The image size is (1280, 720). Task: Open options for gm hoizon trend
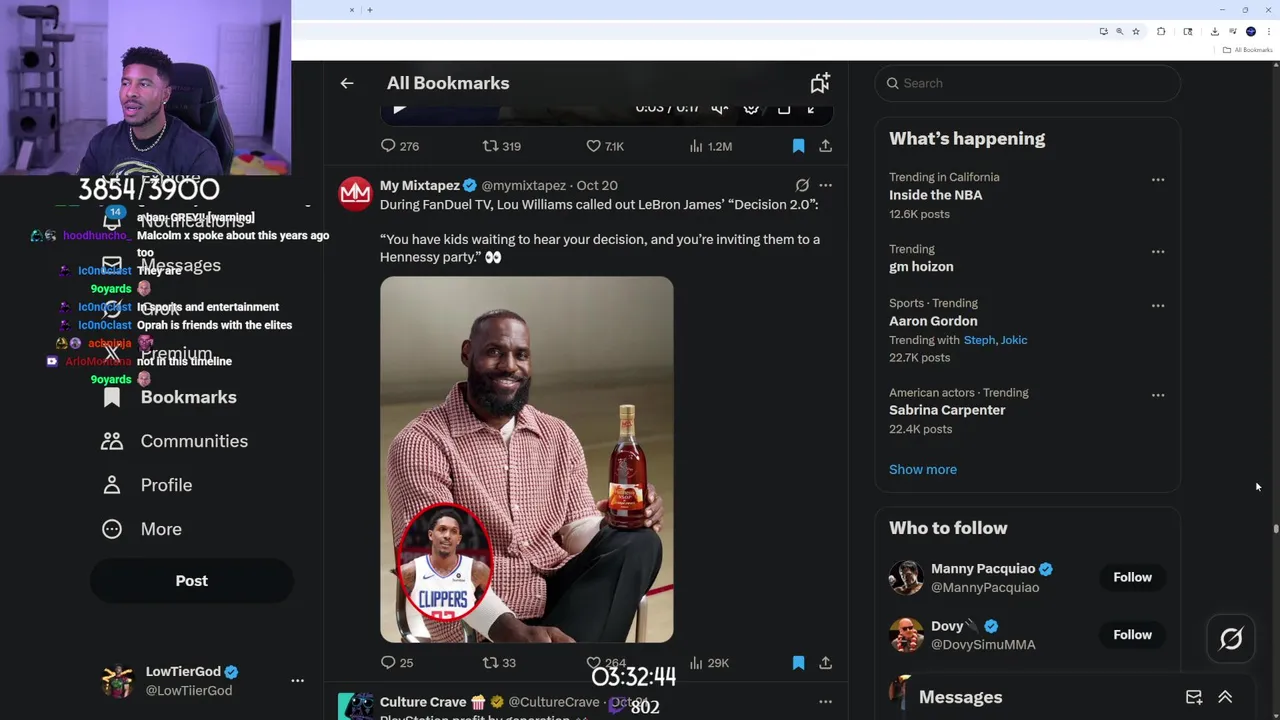coord(1158,252)
